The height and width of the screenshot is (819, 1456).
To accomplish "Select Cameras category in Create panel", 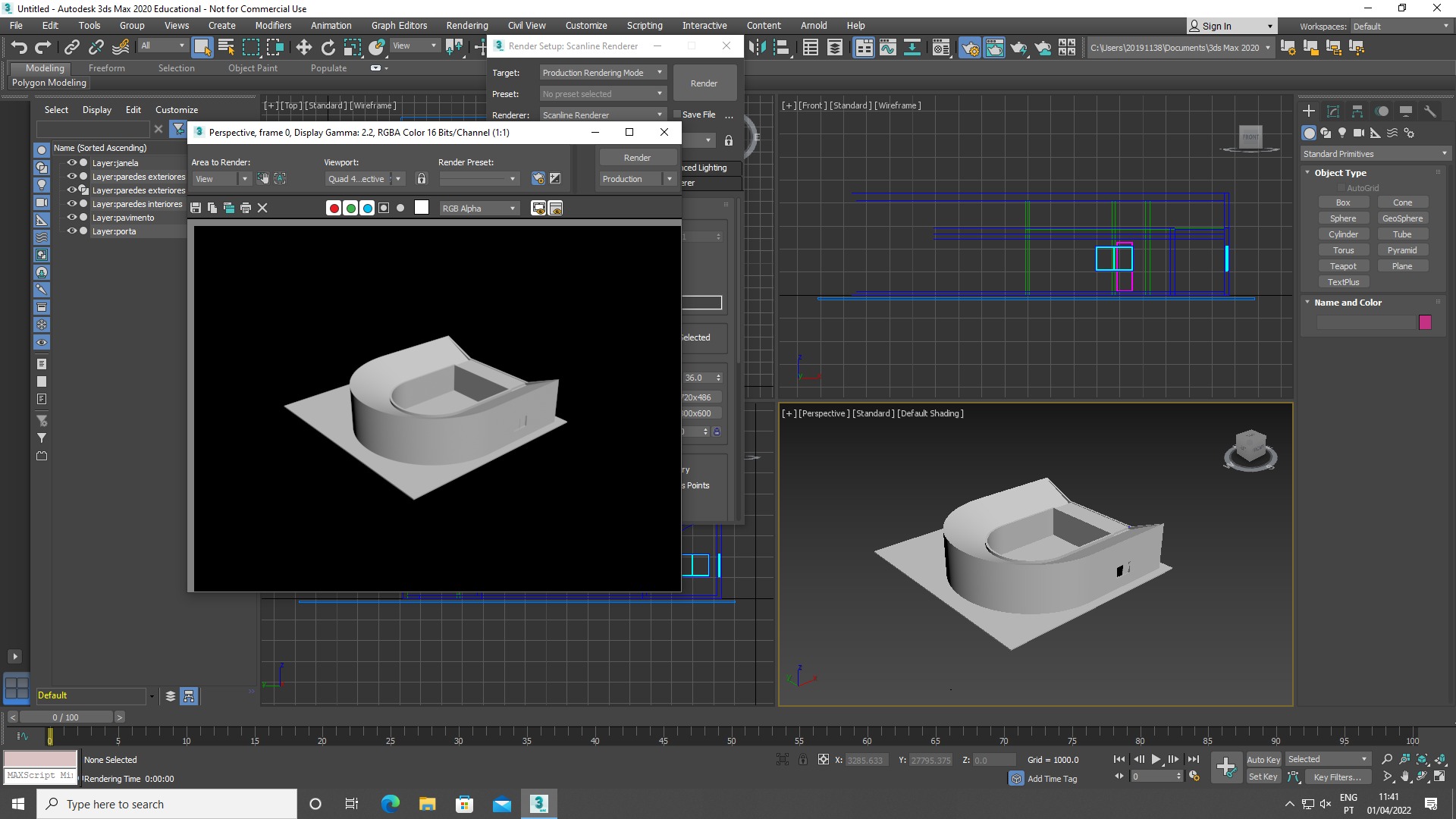I will click(1359, 133).
